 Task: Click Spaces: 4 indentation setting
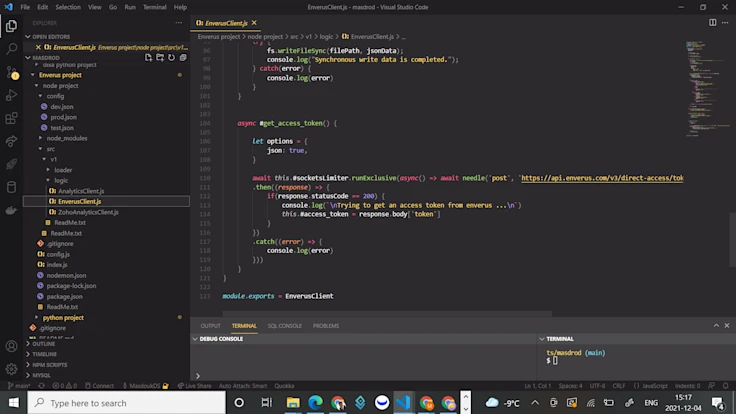(x=570, y=386)
